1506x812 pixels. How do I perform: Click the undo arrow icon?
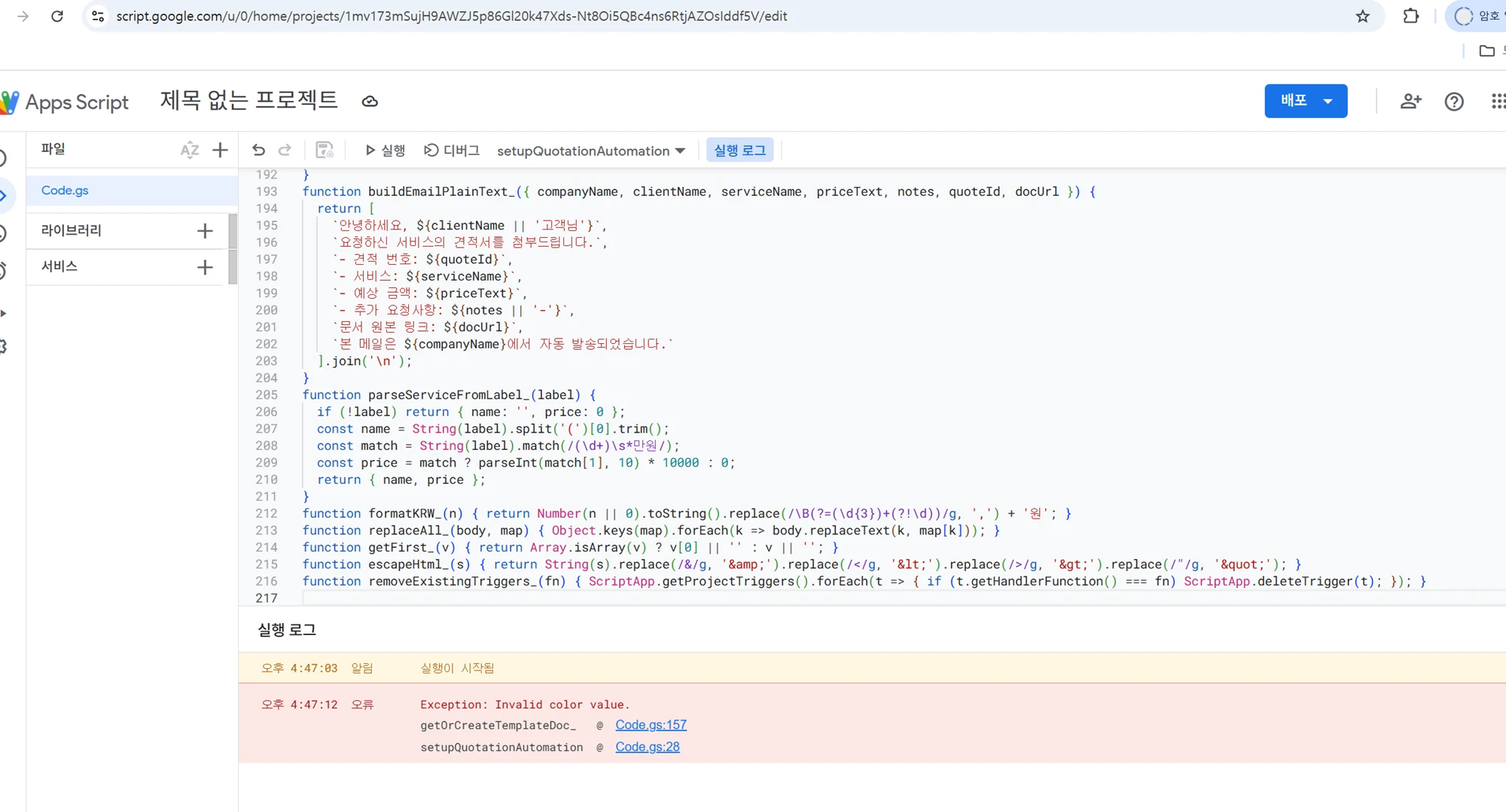258,150
